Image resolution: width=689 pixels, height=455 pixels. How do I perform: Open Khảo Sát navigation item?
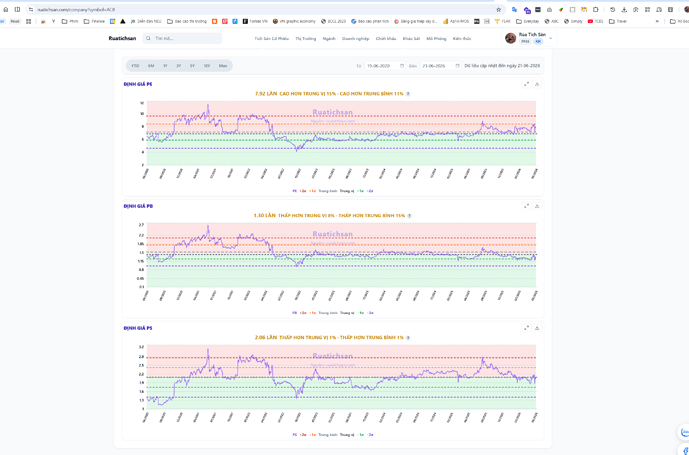point(411,39)
